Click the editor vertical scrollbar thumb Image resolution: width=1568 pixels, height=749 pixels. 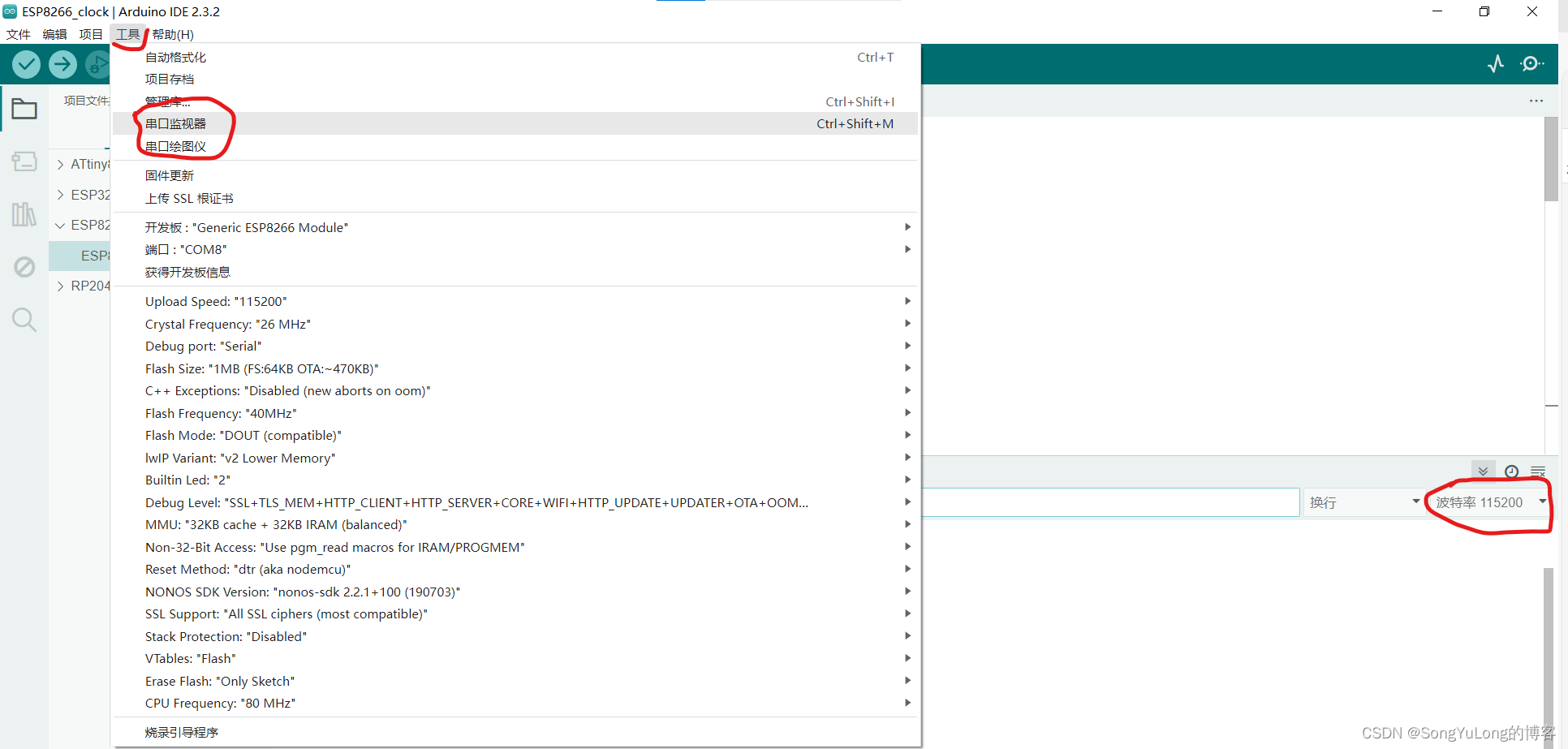(1551, 159)
